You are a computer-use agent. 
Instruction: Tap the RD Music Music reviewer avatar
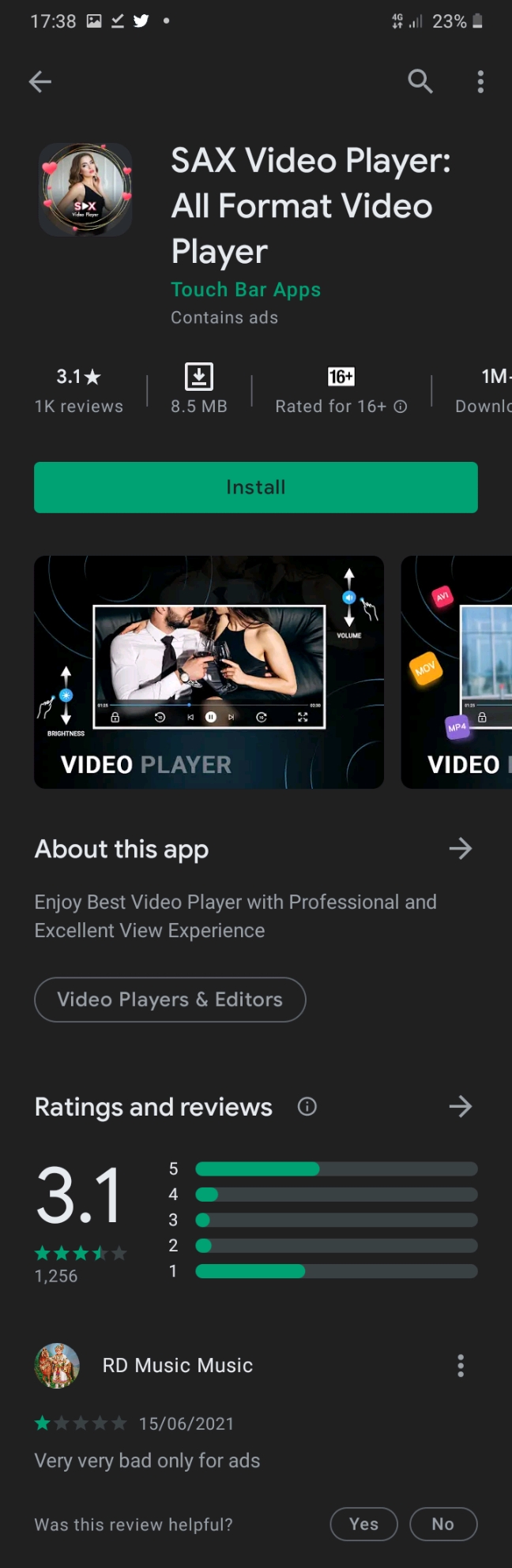click(57, 1366)
